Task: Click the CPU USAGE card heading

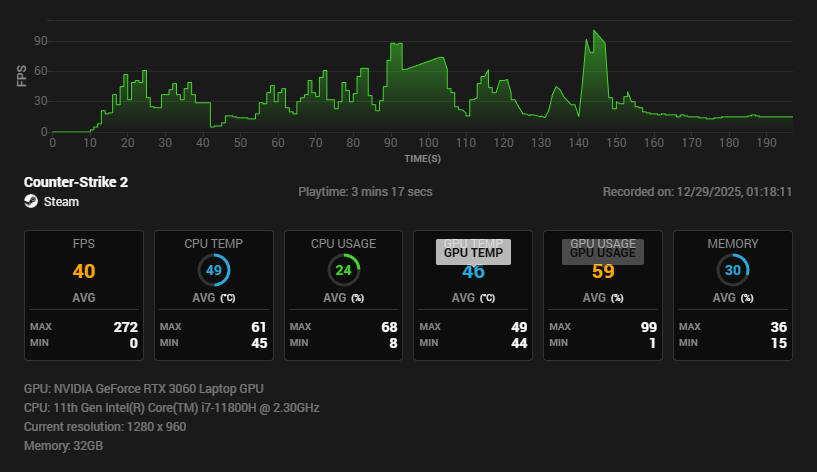Action: (343, 243)
